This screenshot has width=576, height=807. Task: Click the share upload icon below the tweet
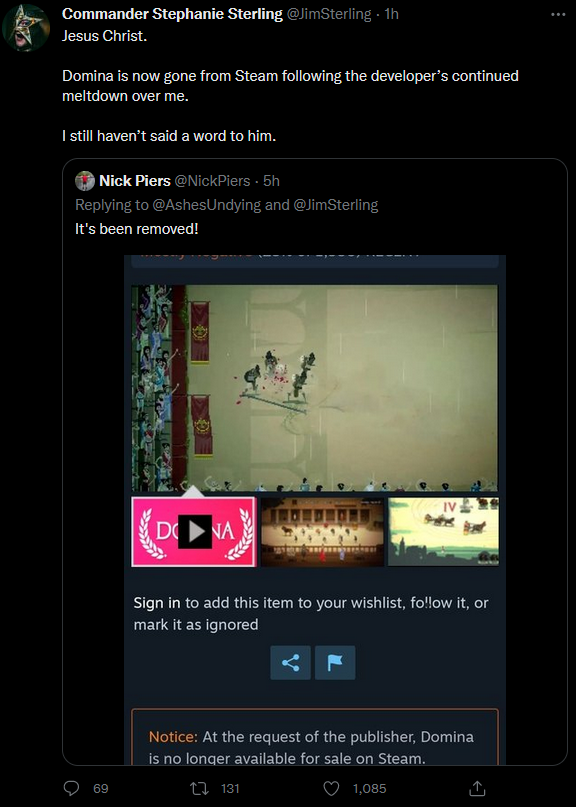477,787
